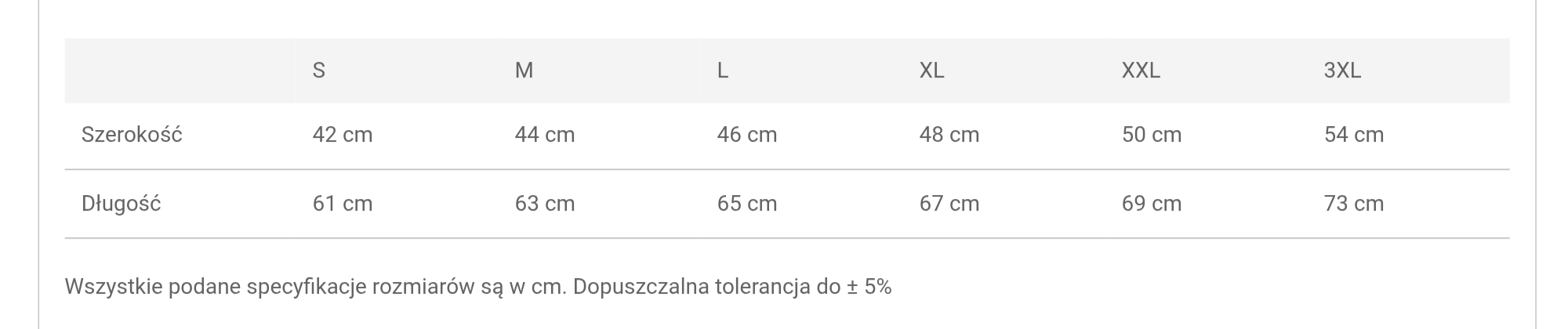1568x329 pixels.
Task: Select the 73 cm length cell
Action: point(1354,204)
